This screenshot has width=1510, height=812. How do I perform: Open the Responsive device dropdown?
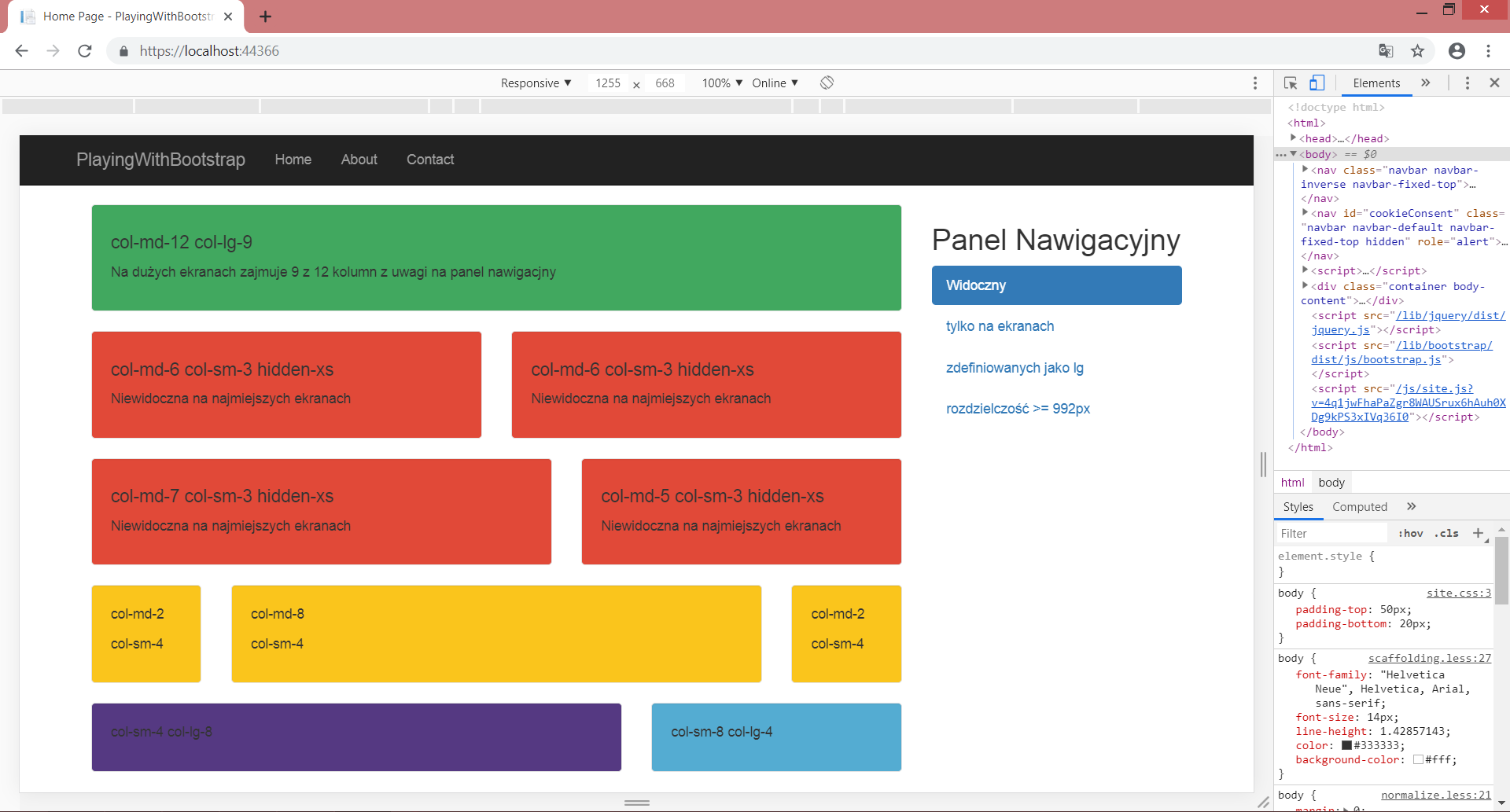pos(536,83)
